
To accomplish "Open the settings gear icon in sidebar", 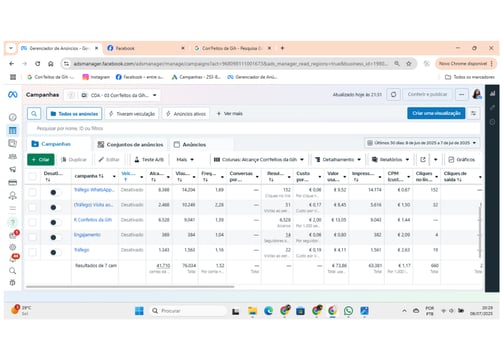I will tap(13, 247).
